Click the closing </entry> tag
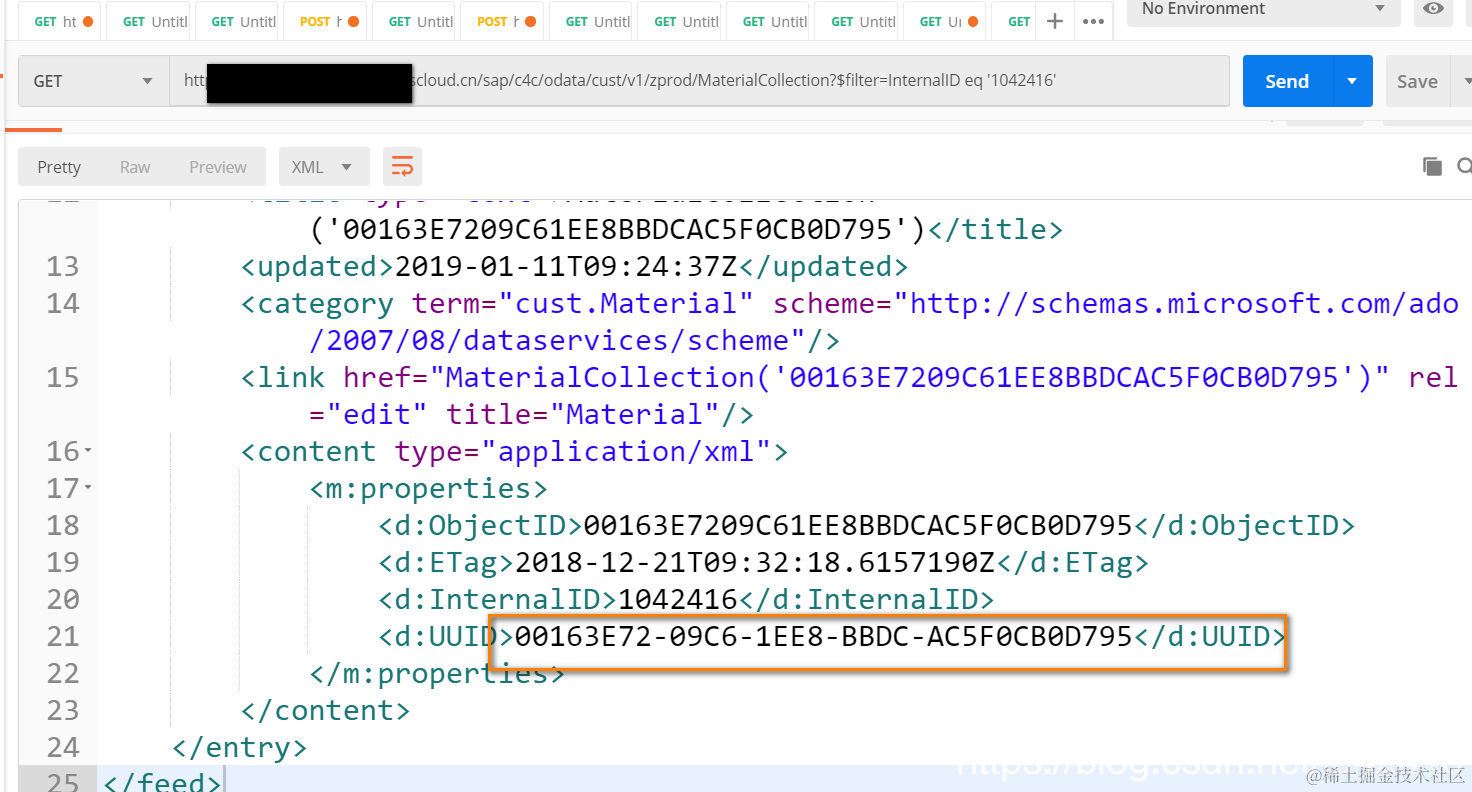Viewport: 1472px width, 792px height. pyautogui.click(x=240, y=747)
